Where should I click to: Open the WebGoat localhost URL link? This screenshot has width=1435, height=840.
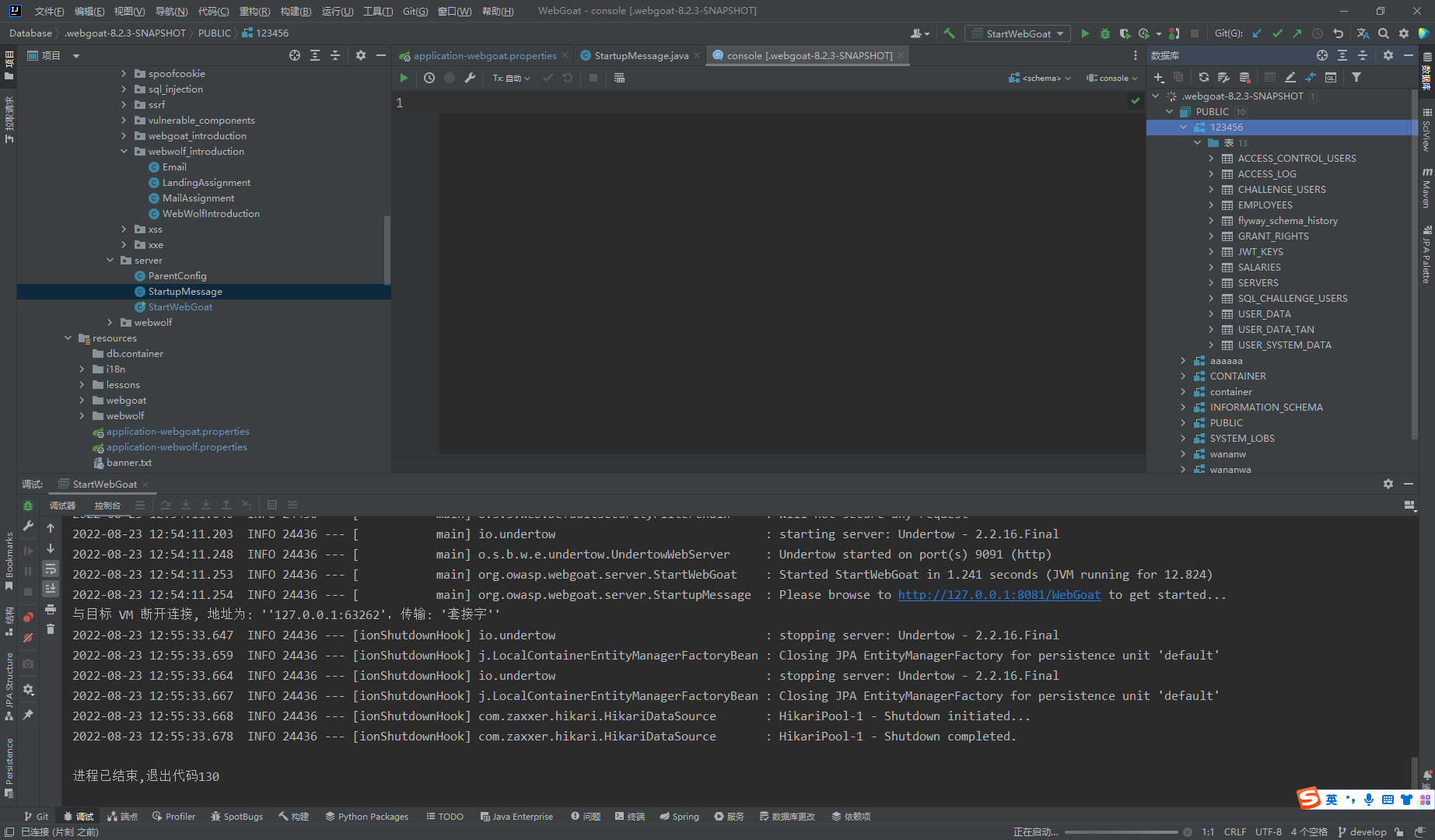(999, 594)
